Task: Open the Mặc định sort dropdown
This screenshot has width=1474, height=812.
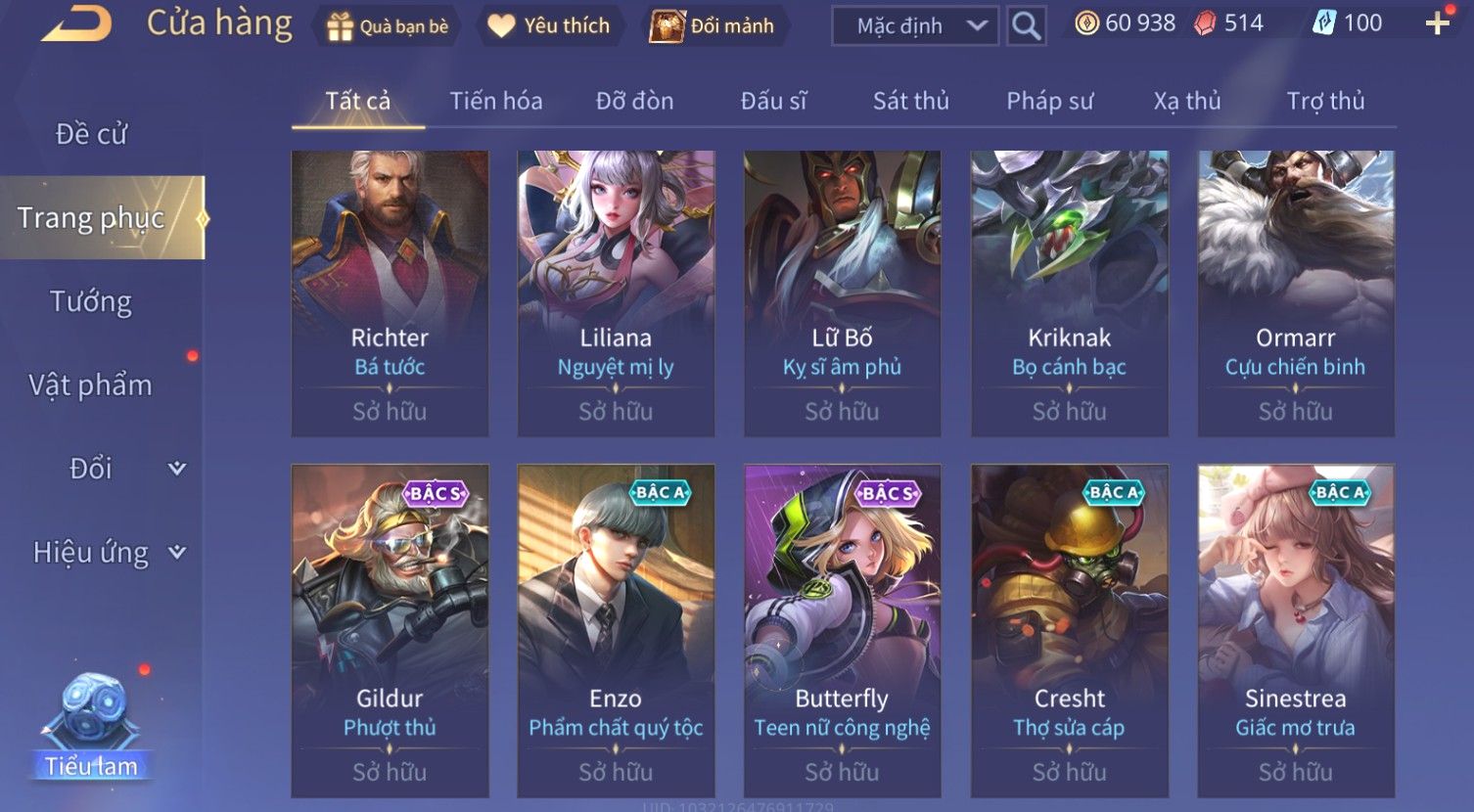Action: point(915,25)
